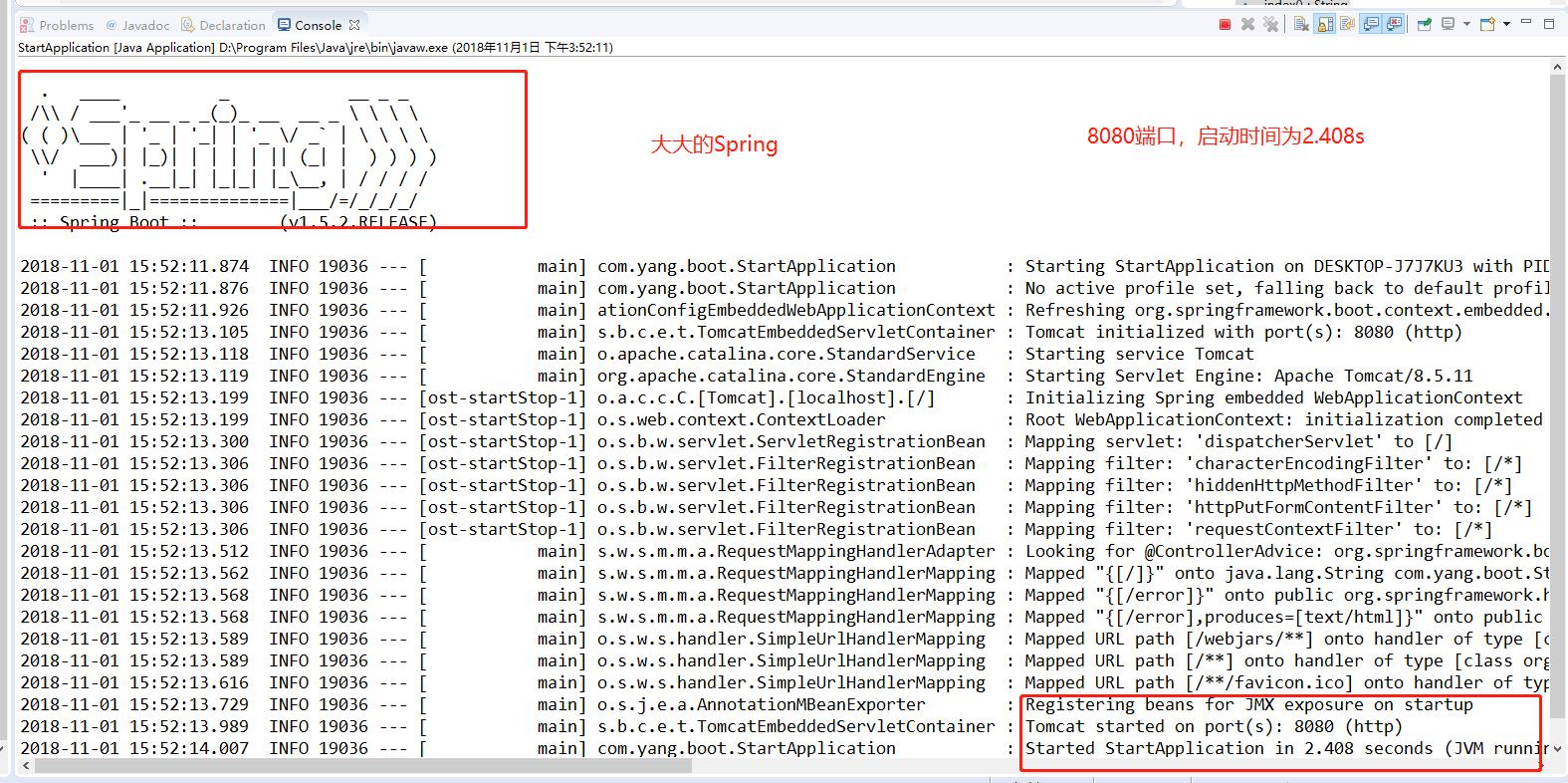Click 'o.apache.catalina.core.StandardService' logger name

pyautogui.click(x=785, y=354)
